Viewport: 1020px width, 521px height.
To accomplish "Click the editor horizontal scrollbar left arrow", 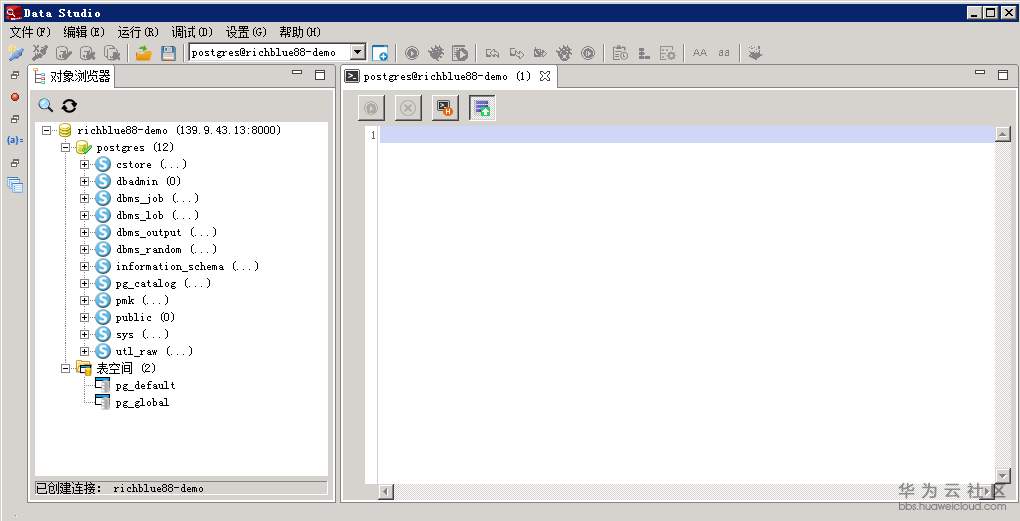I will 386,492.
